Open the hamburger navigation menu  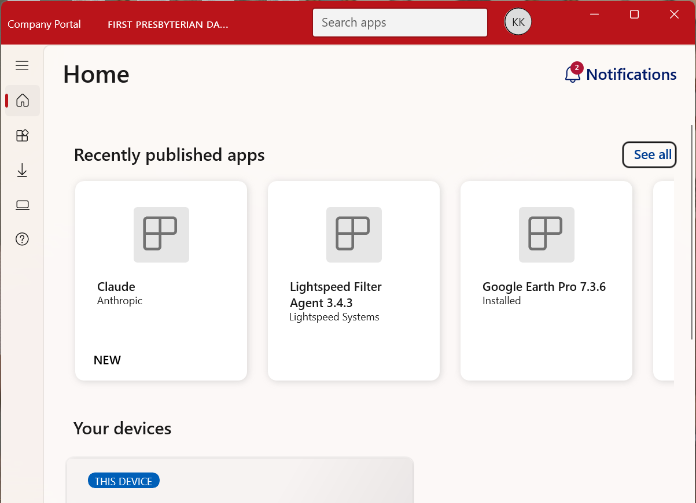22,65
